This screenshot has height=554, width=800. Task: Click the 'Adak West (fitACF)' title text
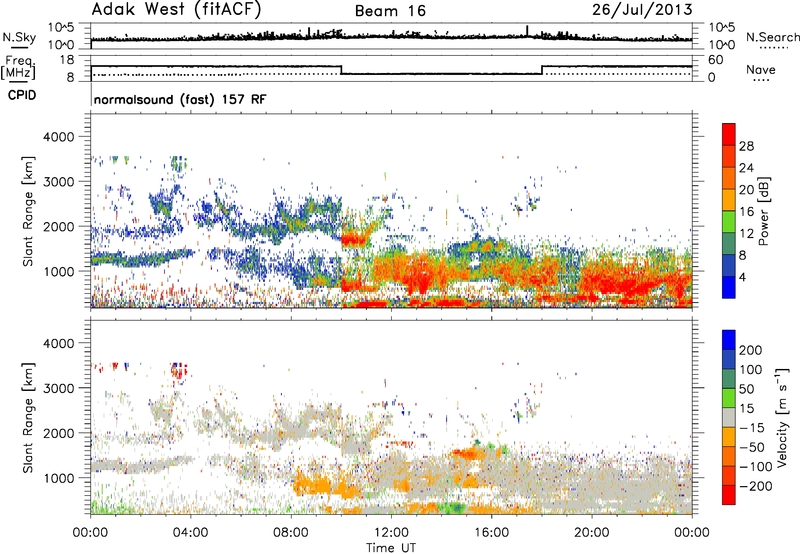pyautogui.click(x=176, y=10)
